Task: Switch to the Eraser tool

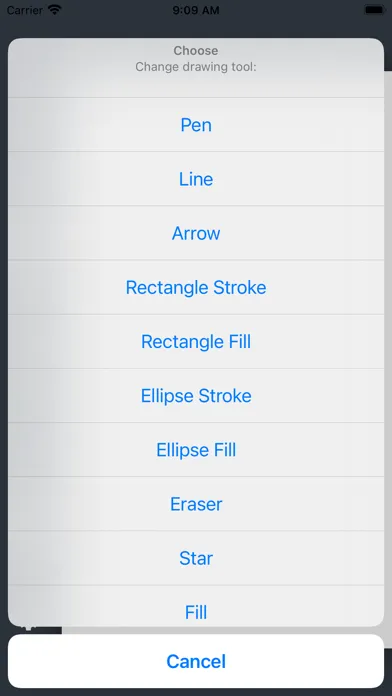Action: pos(196,504)
